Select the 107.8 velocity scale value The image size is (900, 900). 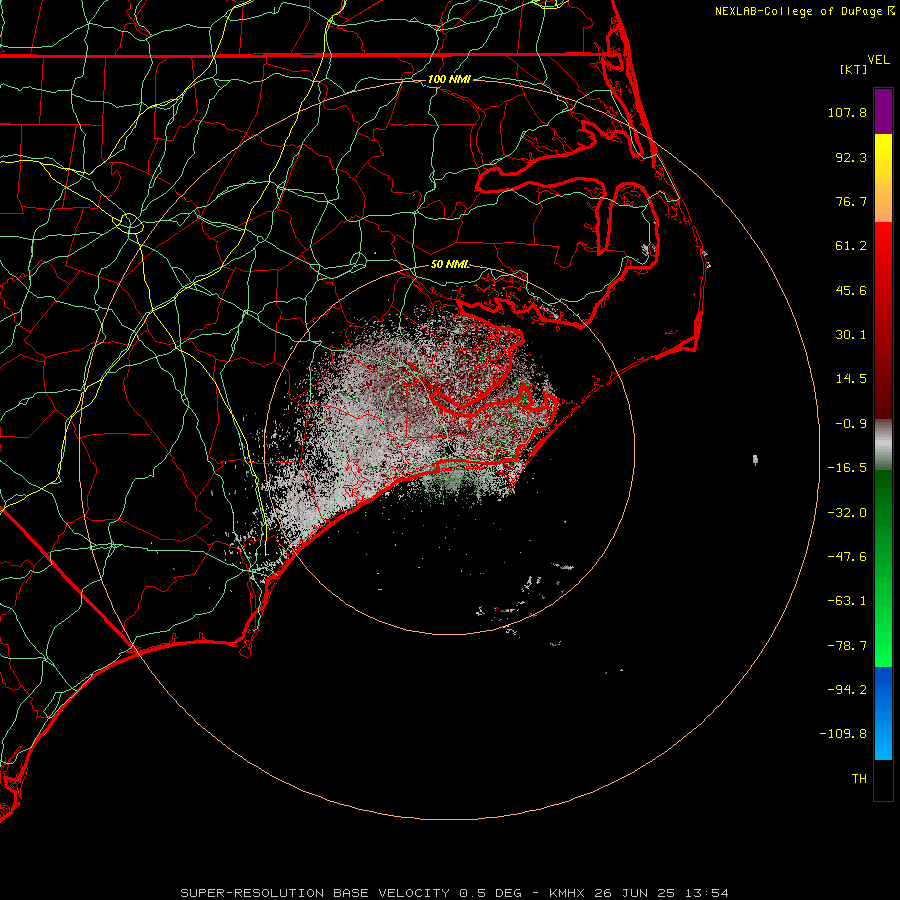point(847,113)
